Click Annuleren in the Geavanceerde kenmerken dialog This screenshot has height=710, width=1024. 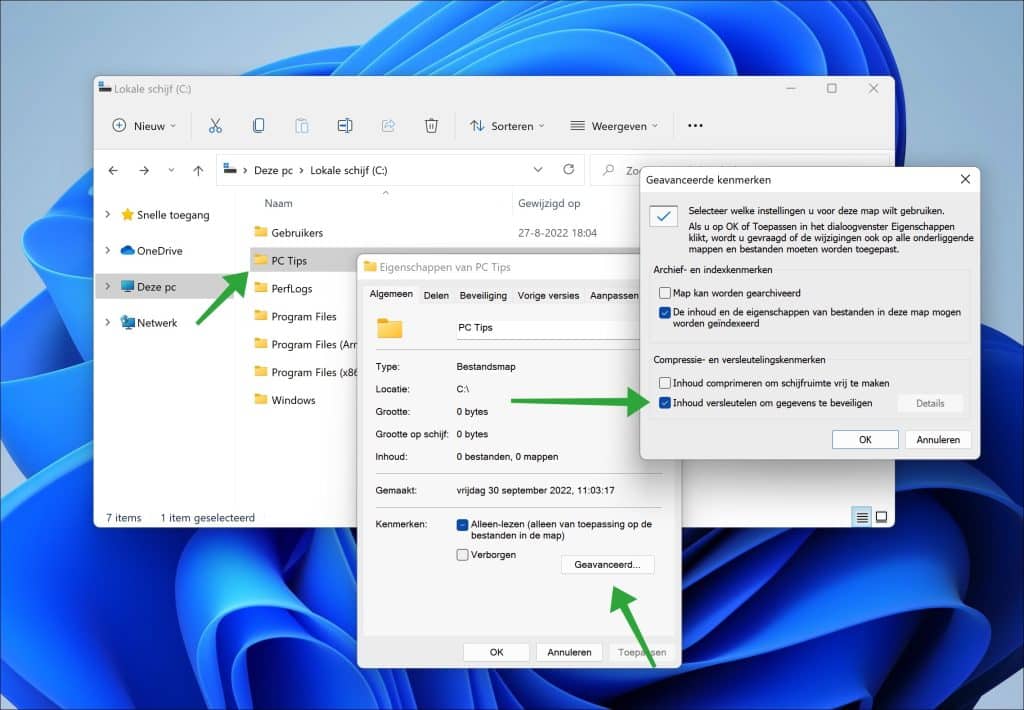pyautogui.click(x=937, y=439)
